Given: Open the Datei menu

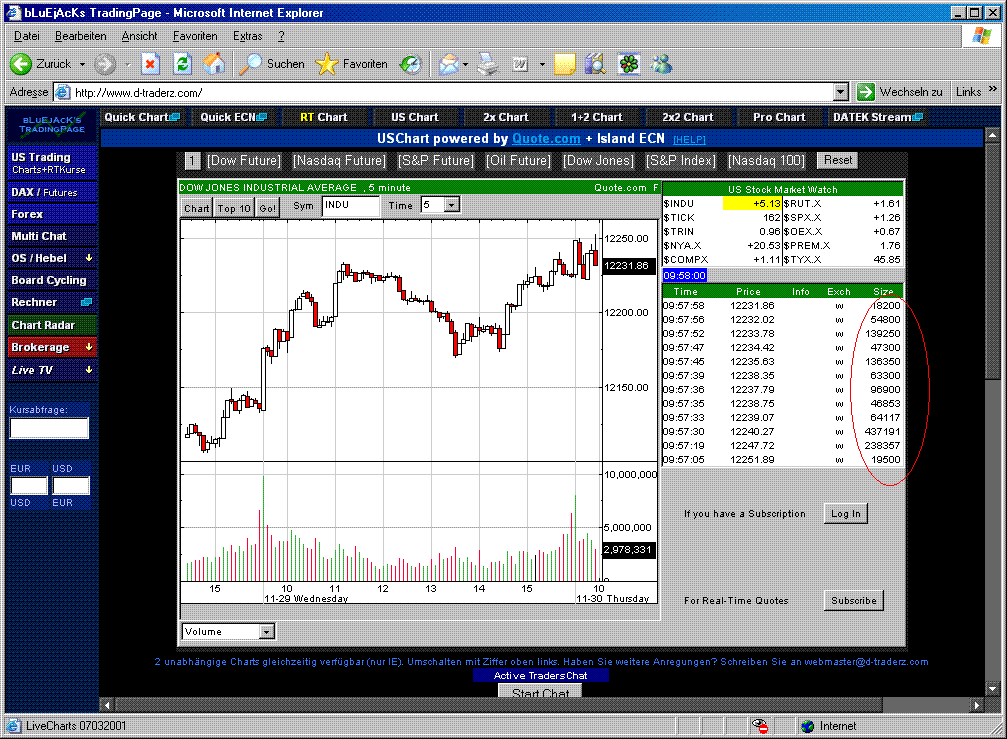Looking at the screenshot, I should (x=26, y=36).
